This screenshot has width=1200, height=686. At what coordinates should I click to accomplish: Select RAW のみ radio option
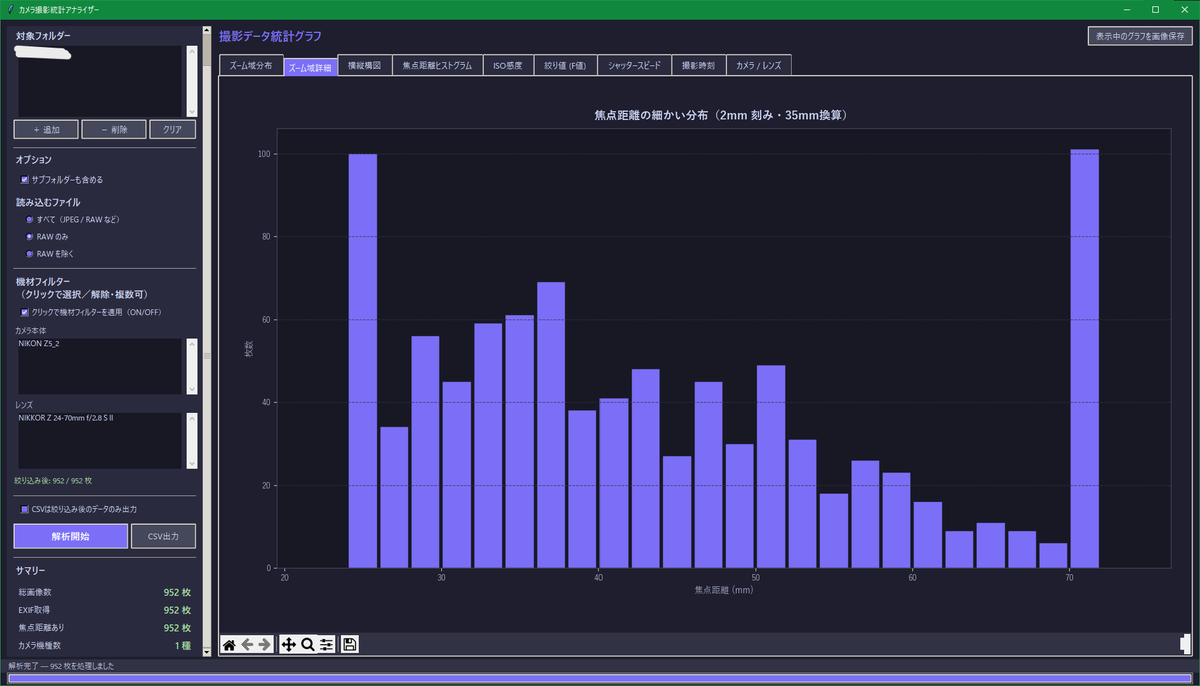(x=30, y=236)
